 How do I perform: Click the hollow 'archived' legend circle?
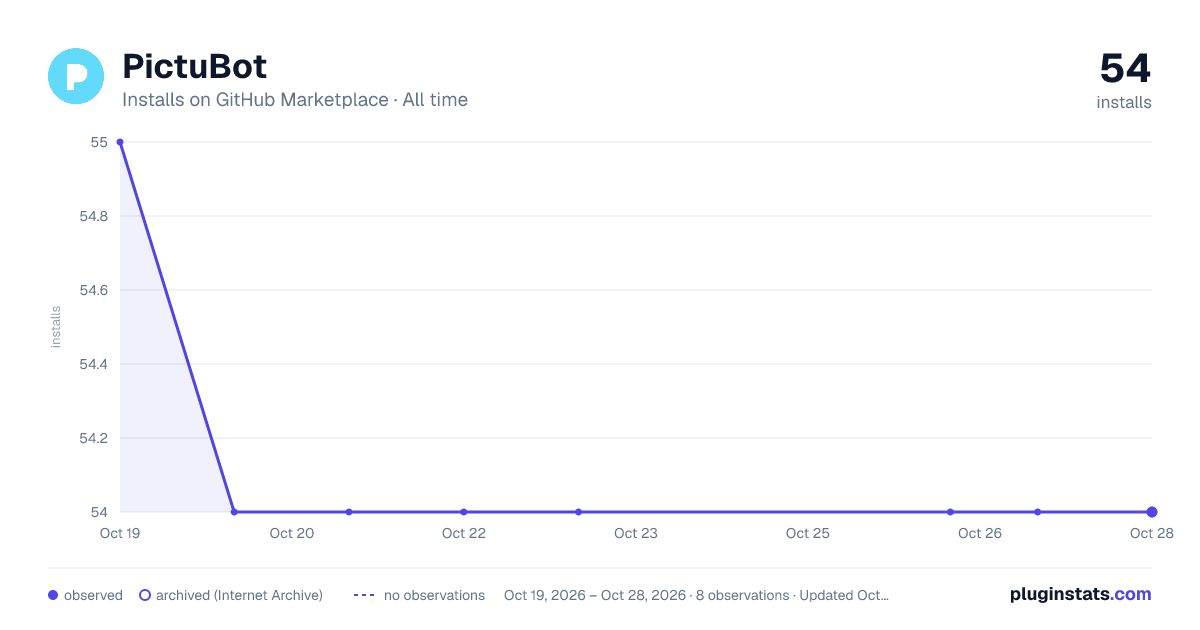[145, 595]
